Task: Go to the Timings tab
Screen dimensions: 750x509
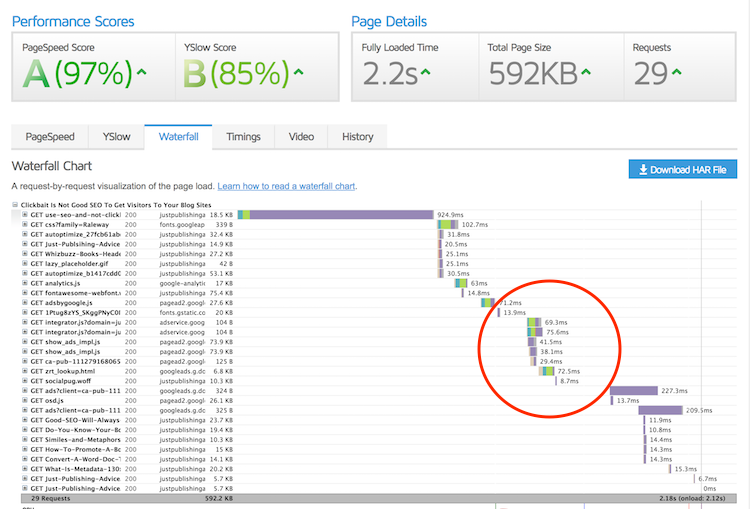Action: (243, 137)
